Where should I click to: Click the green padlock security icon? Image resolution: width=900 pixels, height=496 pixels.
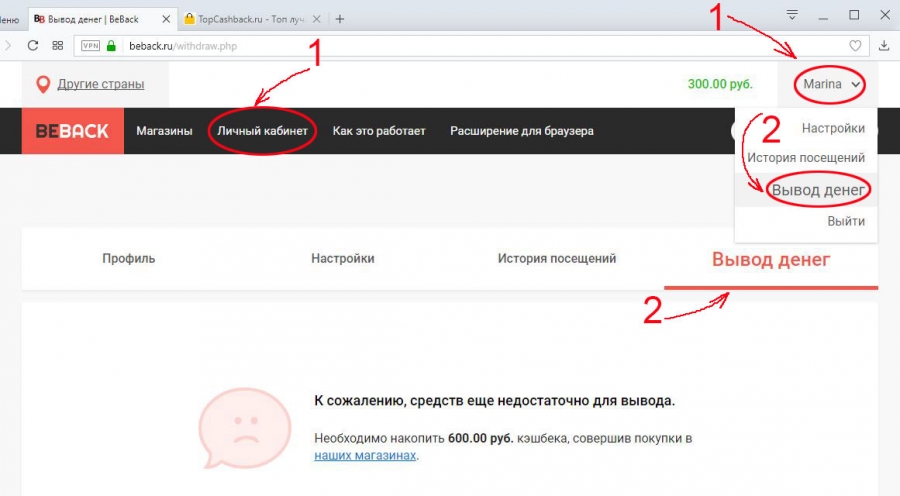[x=111, y=46]
